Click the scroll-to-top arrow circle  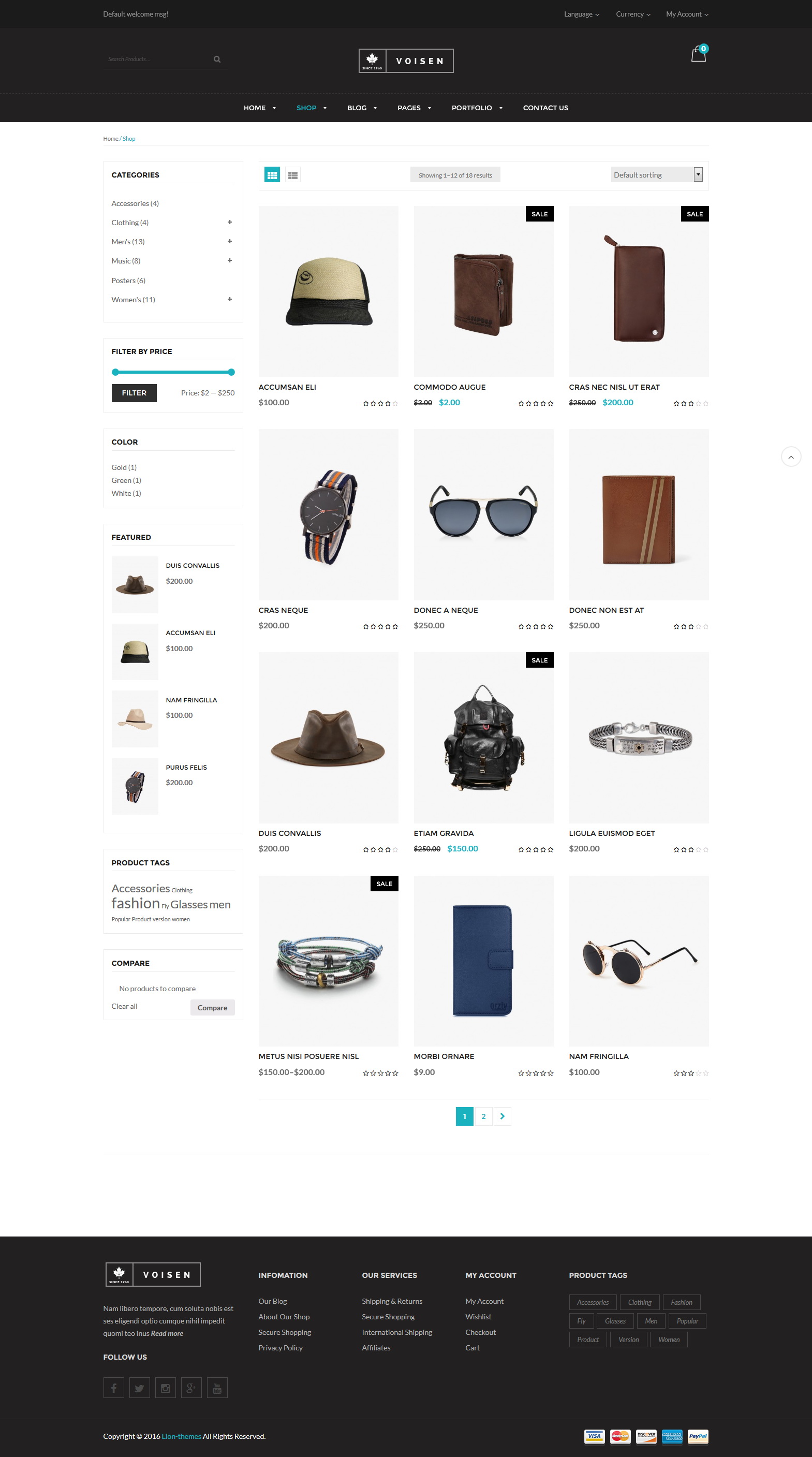point(790,457)
